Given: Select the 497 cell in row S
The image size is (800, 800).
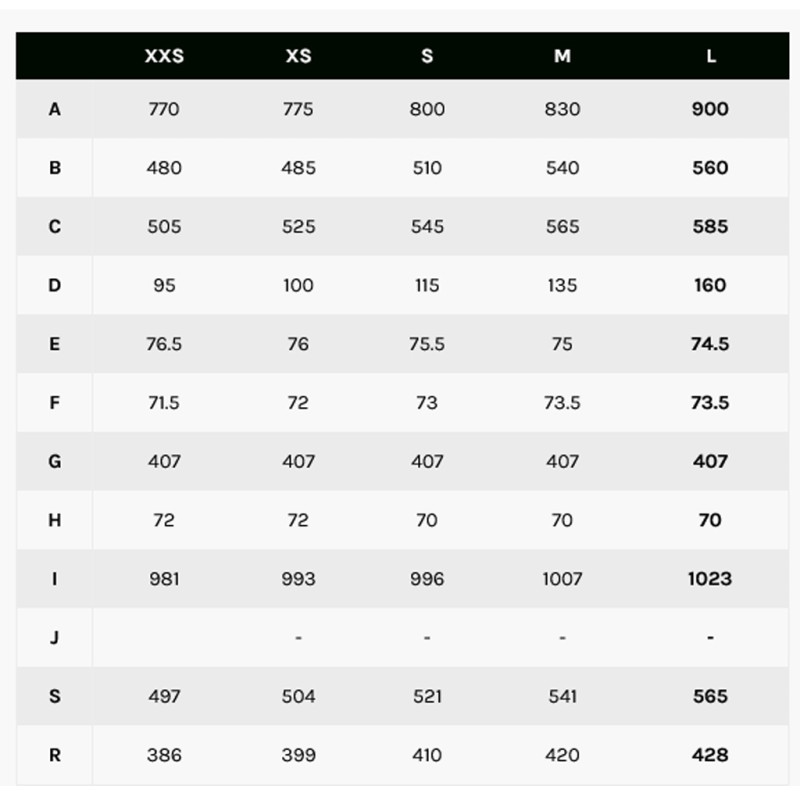Looking at the screenshot, I should pyautogui.click(x=164, y=696).
